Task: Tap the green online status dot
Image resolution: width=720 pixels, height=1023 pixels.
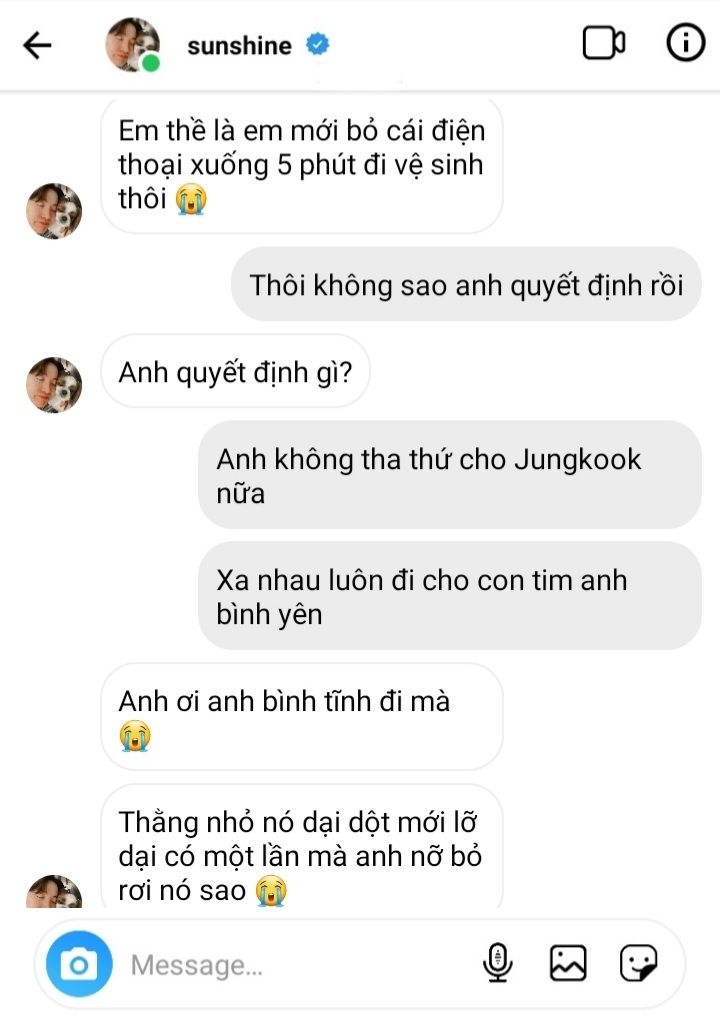Action: (151, 64)
